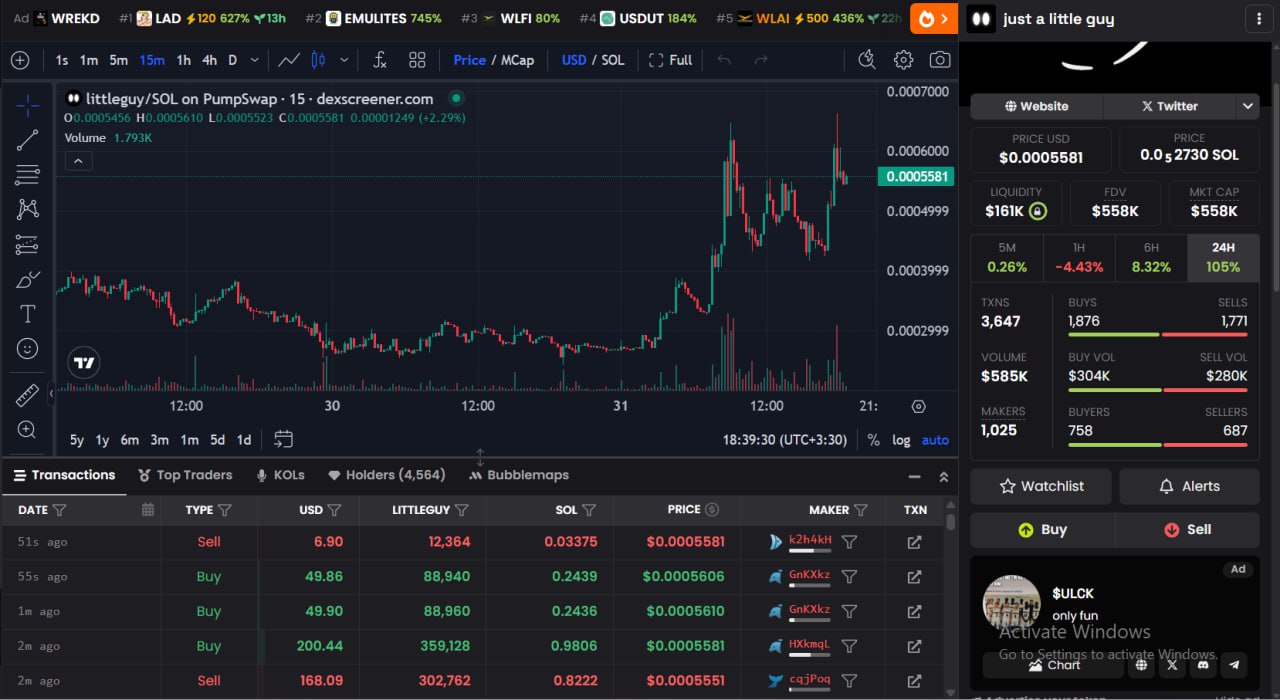Image resolution: width=1280 pixels, height=700 pixels.
Task: Filter by TYPE column funnel
Action: (224, 510)
